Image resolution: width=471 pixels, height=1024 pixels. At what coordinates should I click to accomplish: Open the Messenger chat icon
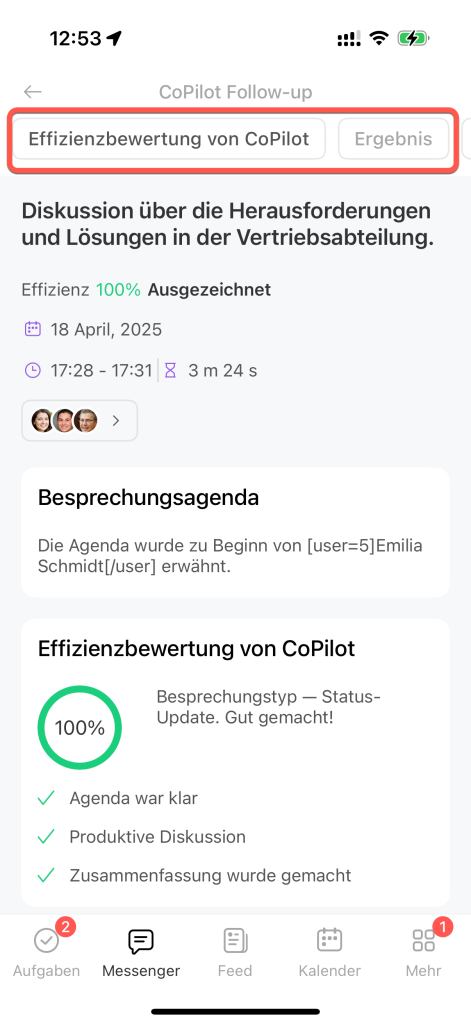[140, 941]
